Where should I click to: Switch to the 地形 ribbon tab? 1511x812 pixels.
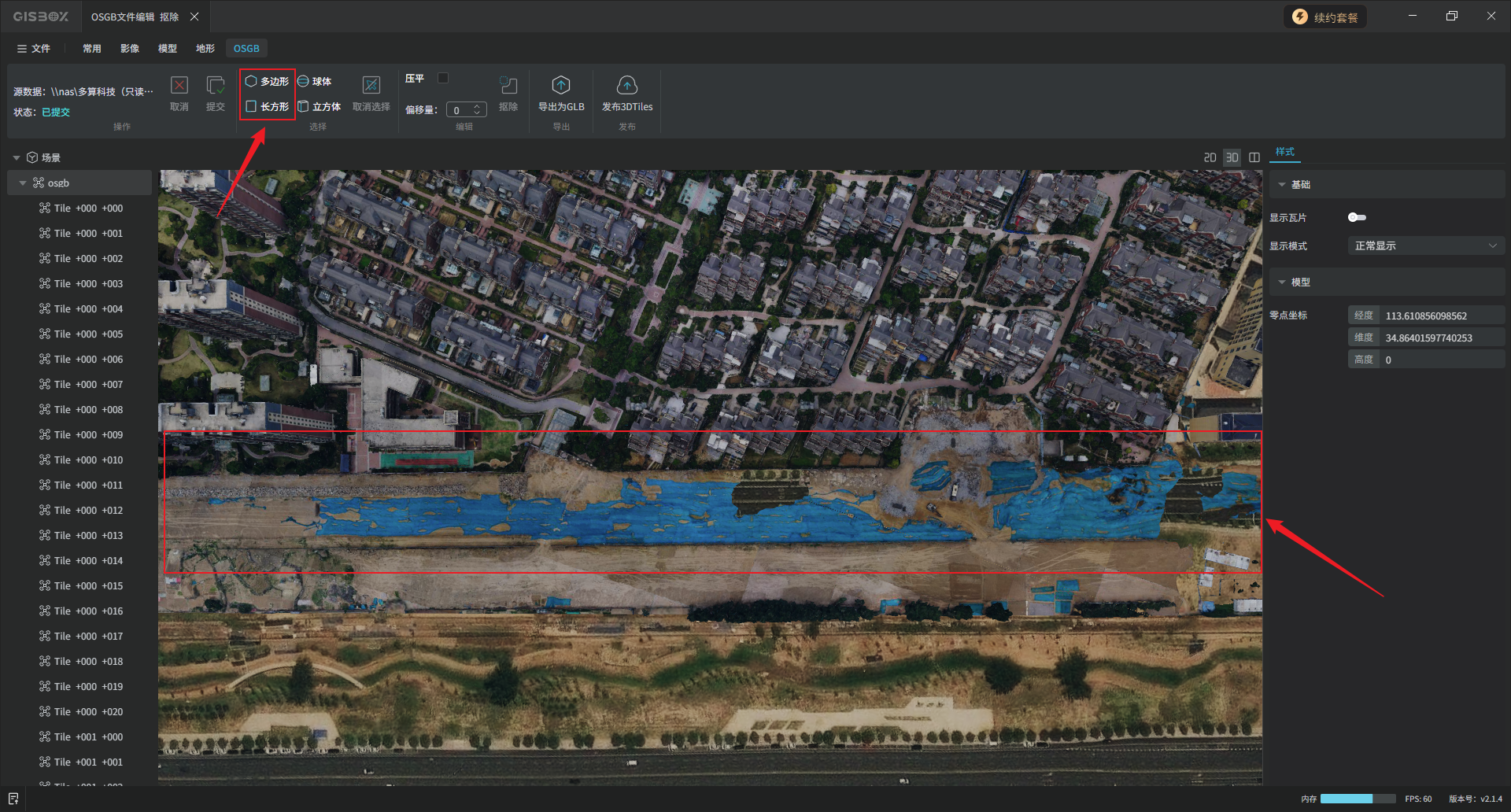205,49
